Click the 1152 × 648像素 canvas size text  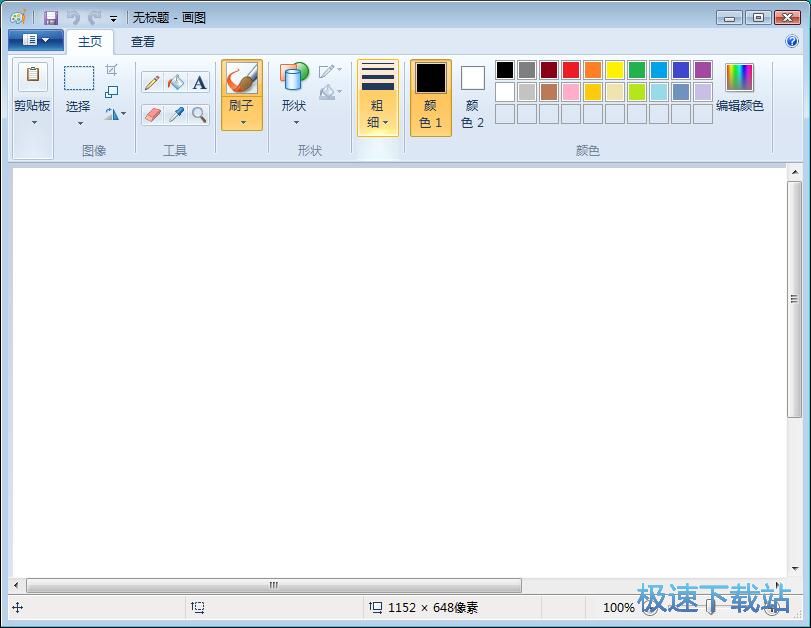433,607
